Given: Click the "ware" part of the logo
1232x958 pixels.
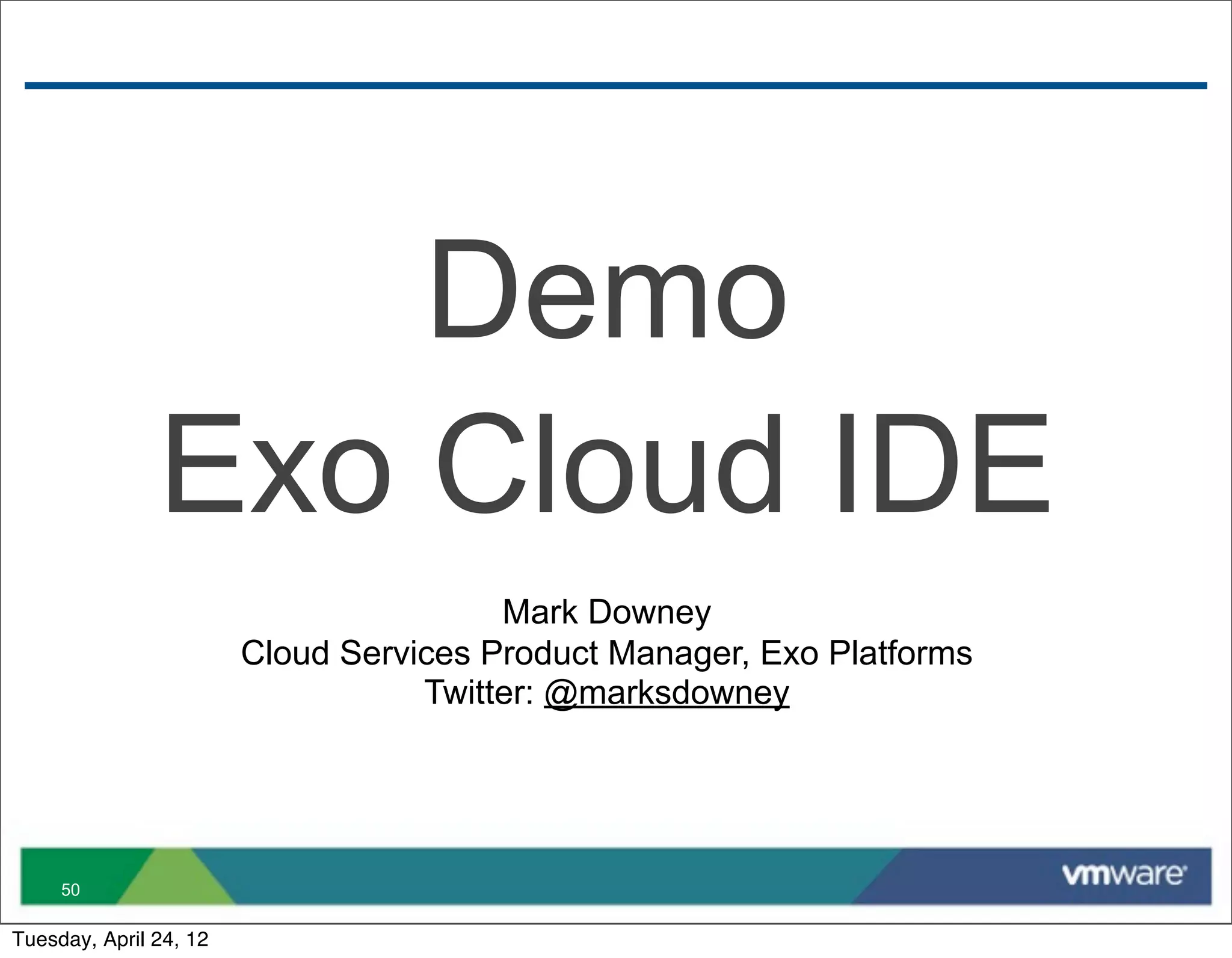Looking at the screenshot, I should [1146, 875].
